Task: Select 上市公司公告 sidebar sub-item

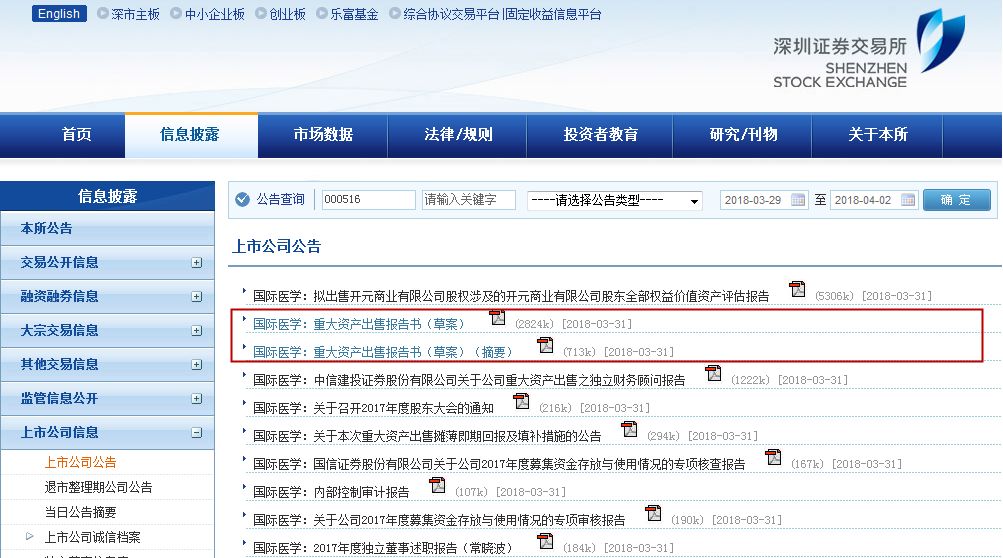Action: pyautogui.click(x=81, y=462)
